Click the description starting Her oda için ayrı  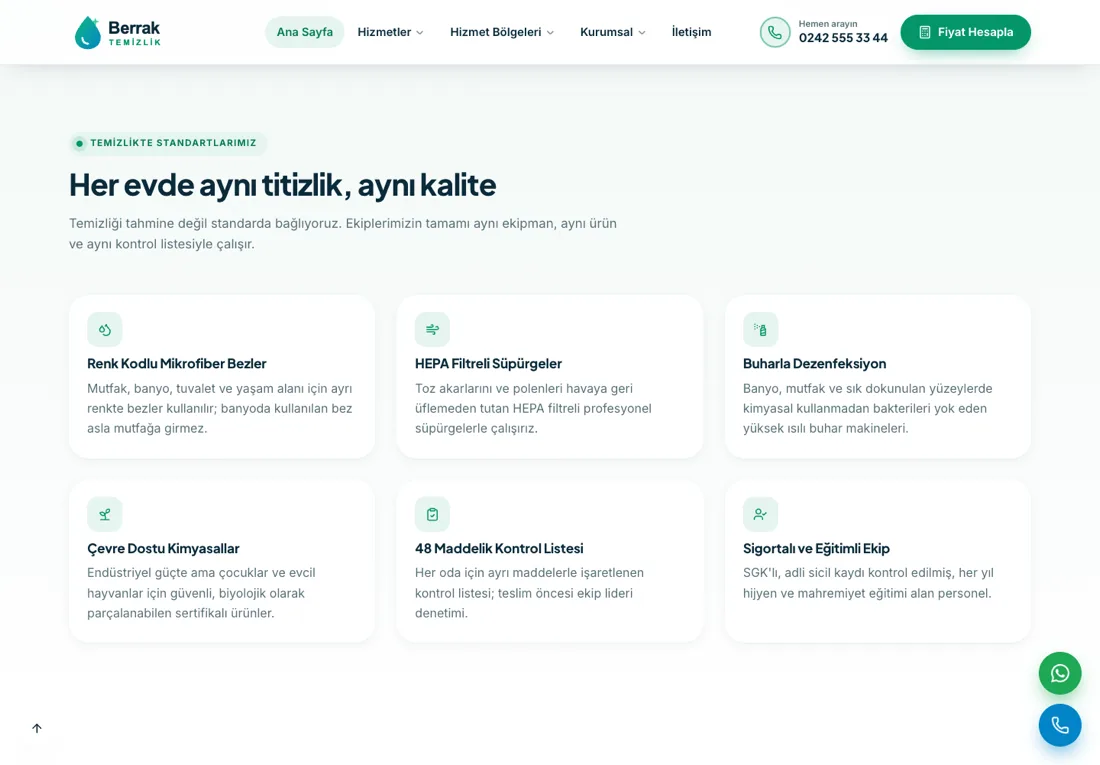point(529,593)
